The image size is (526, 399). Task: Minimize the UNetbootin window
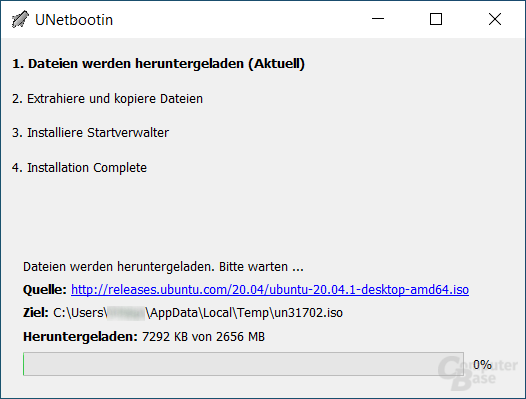378,19
